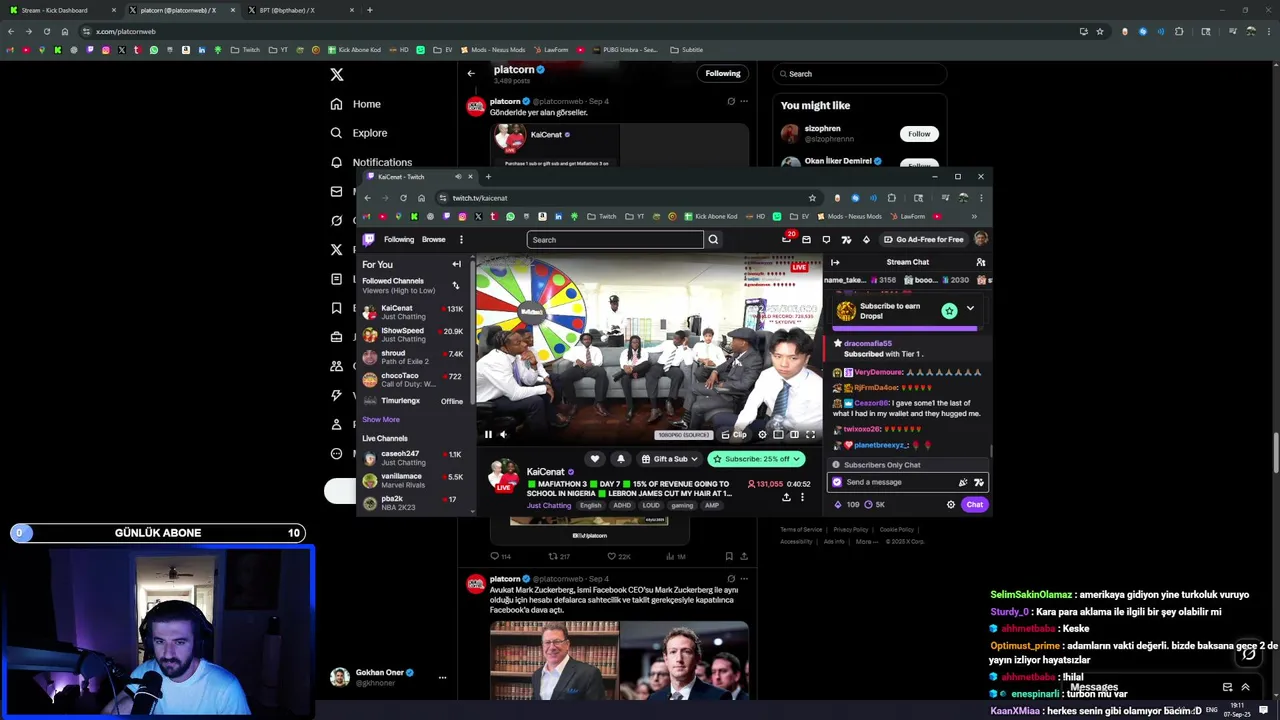Image resolution: width=1280 pixels, height=720 pixels.
Task: Click the LOUD stream tag
Action: point(651,505)
